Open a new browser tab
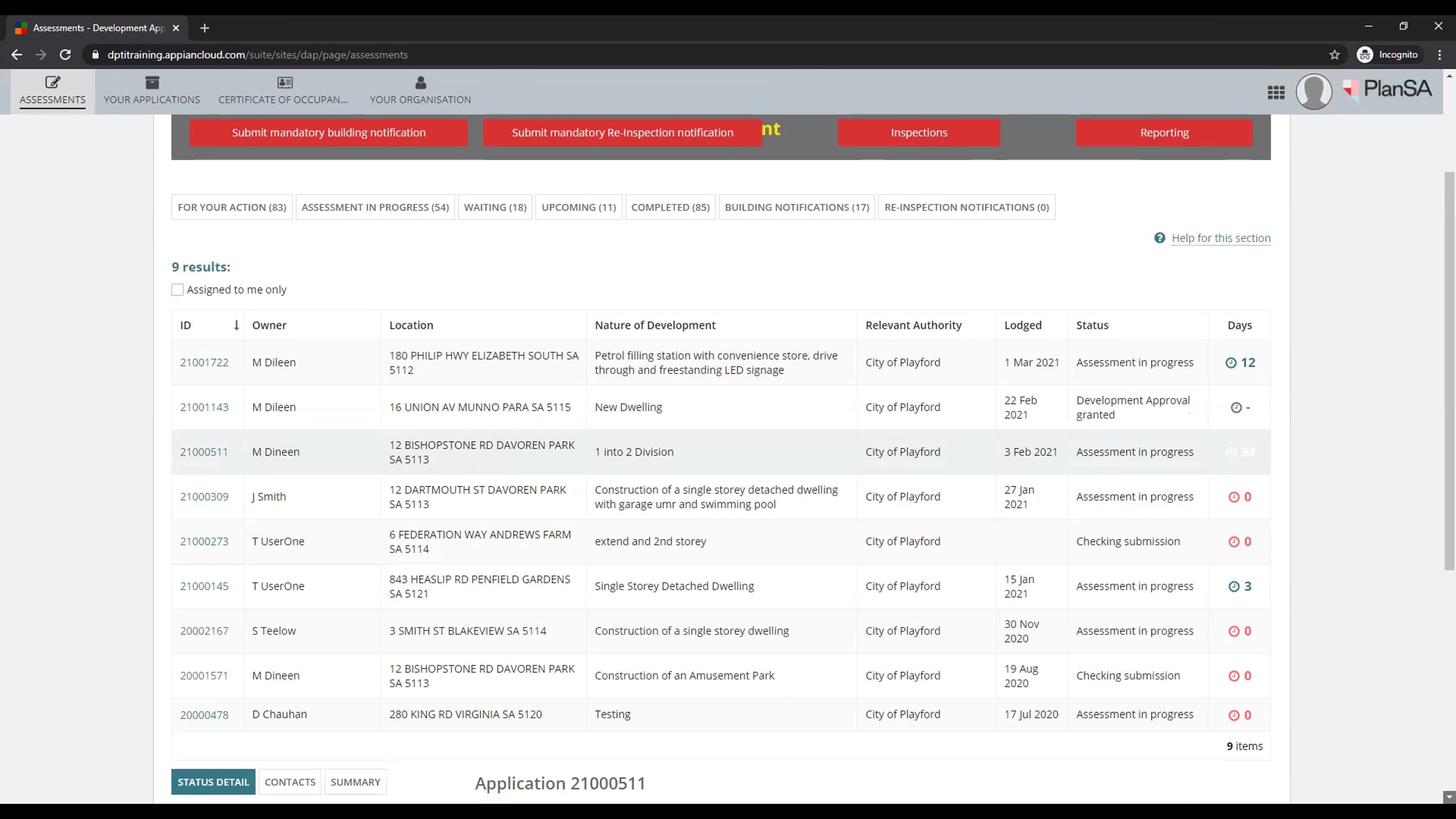 click(204, 28)
